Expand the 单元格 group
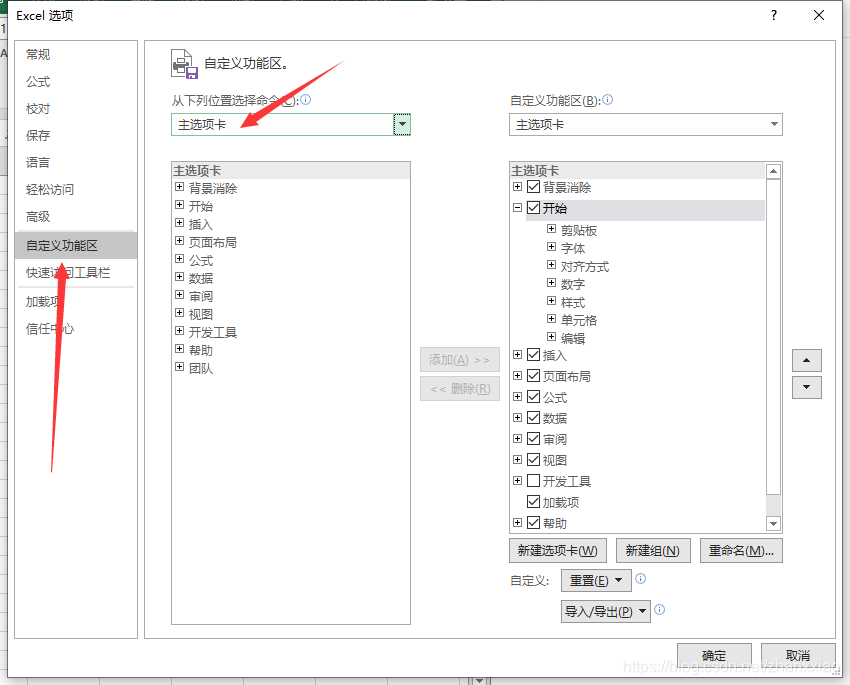Viewport: 850px width, 685px height. point(551,319)
